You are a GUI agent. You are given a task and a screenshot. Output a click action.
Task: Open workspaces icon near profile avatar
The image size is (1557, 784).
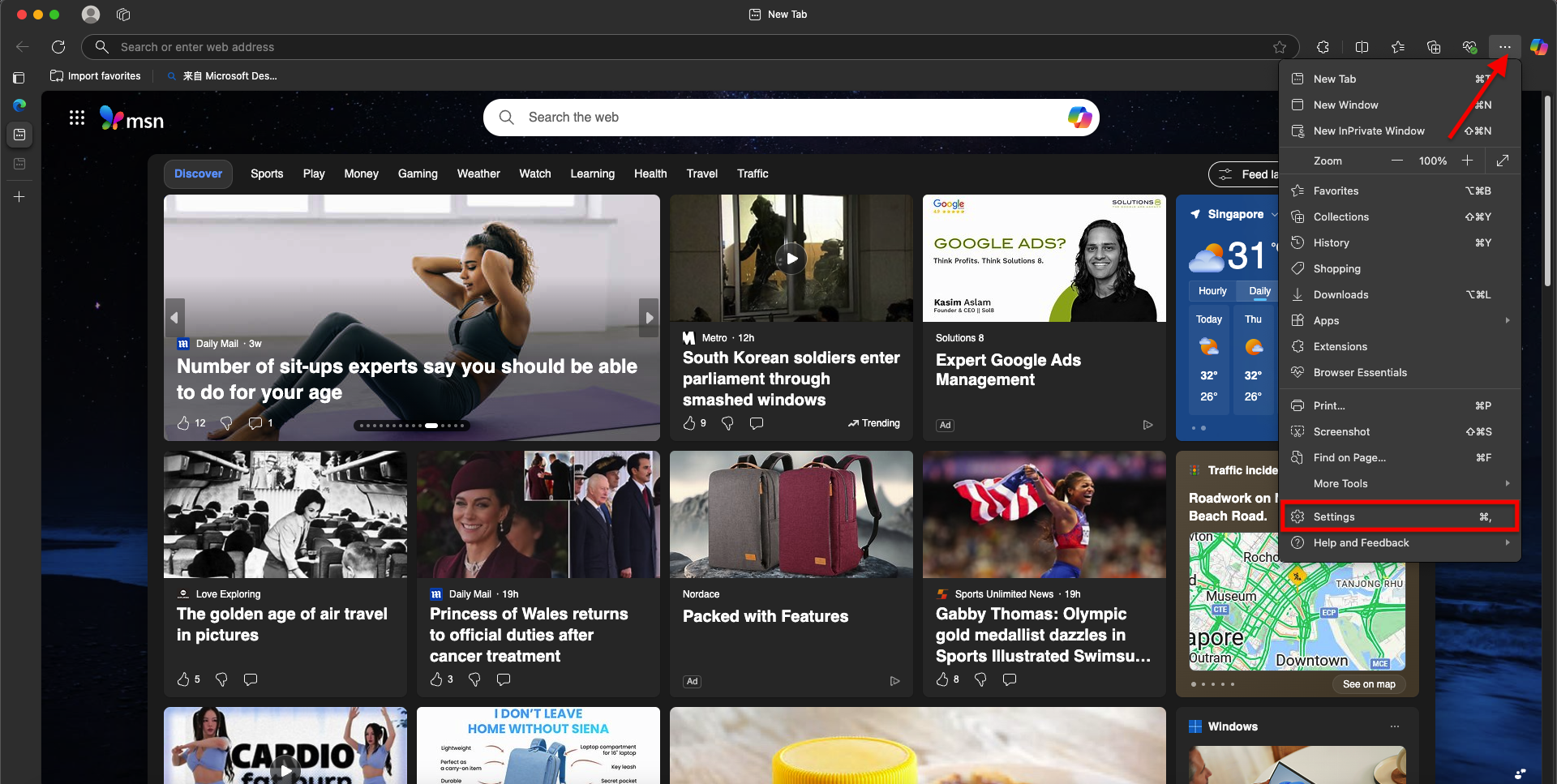click(123, 15)
